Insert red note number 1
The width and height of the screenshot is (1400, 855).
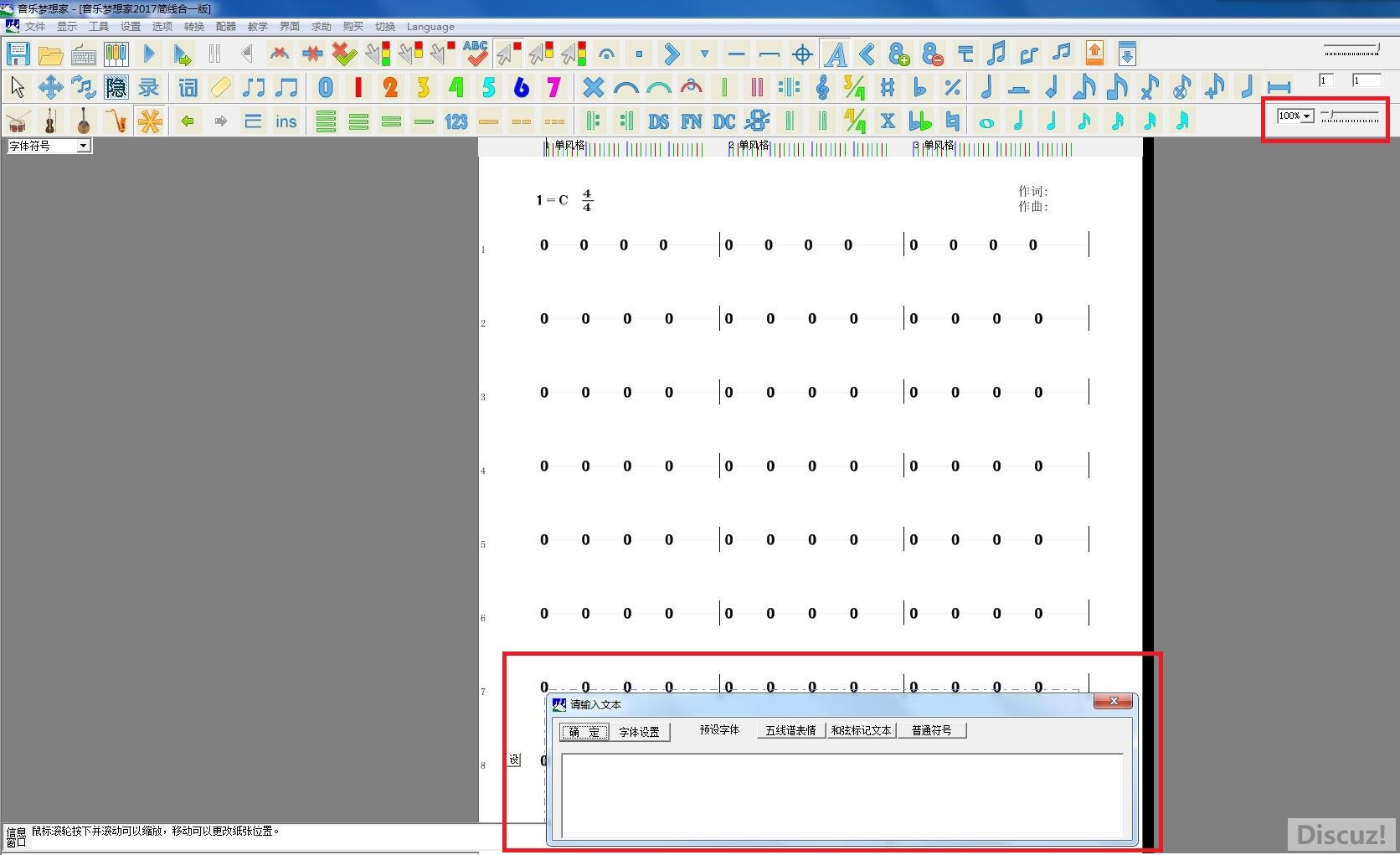coord(358,87)
